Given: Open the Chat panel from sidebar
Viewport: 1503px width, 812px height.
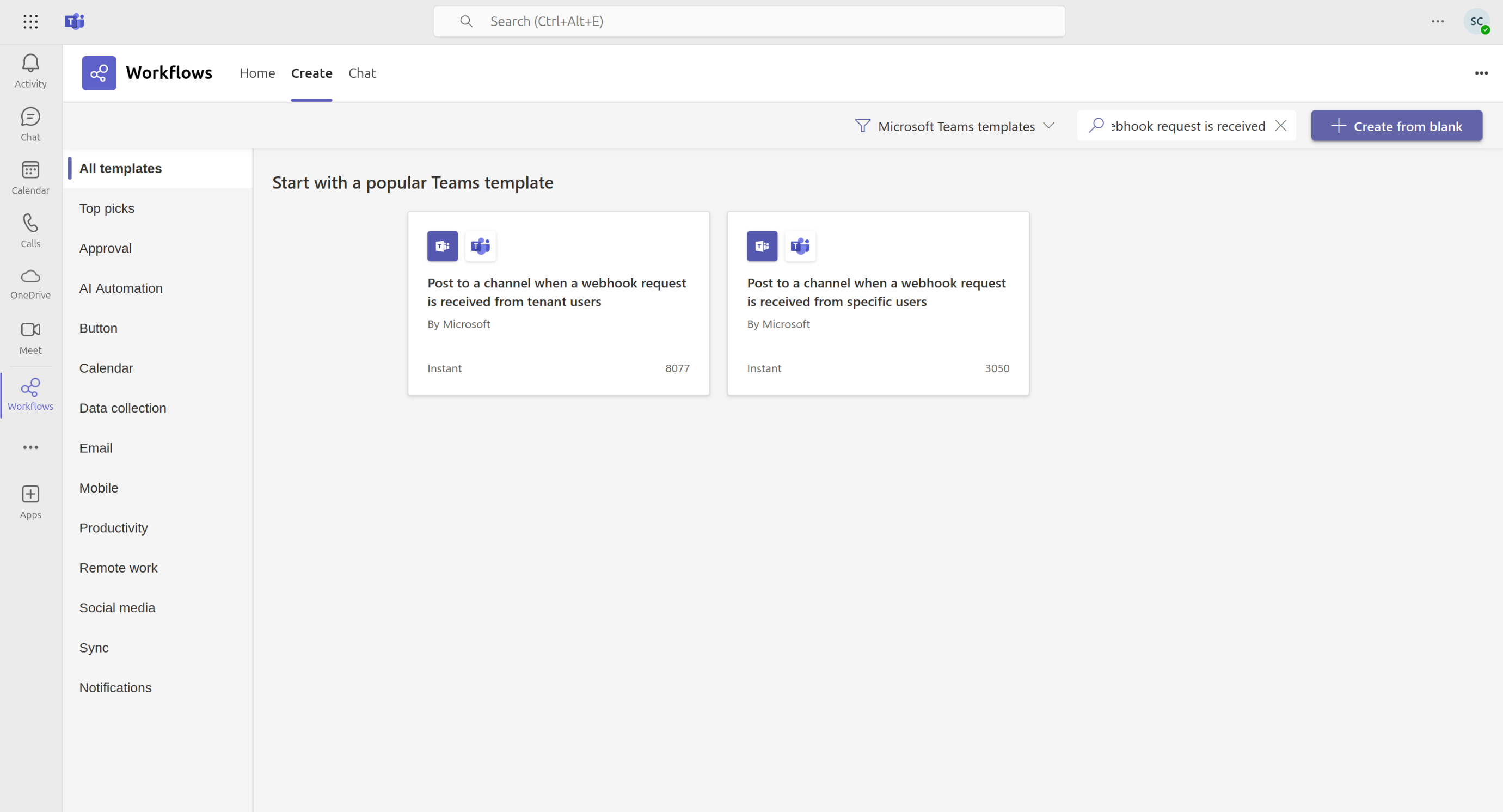Looking at the screenshot, I should tap(30, 123).
